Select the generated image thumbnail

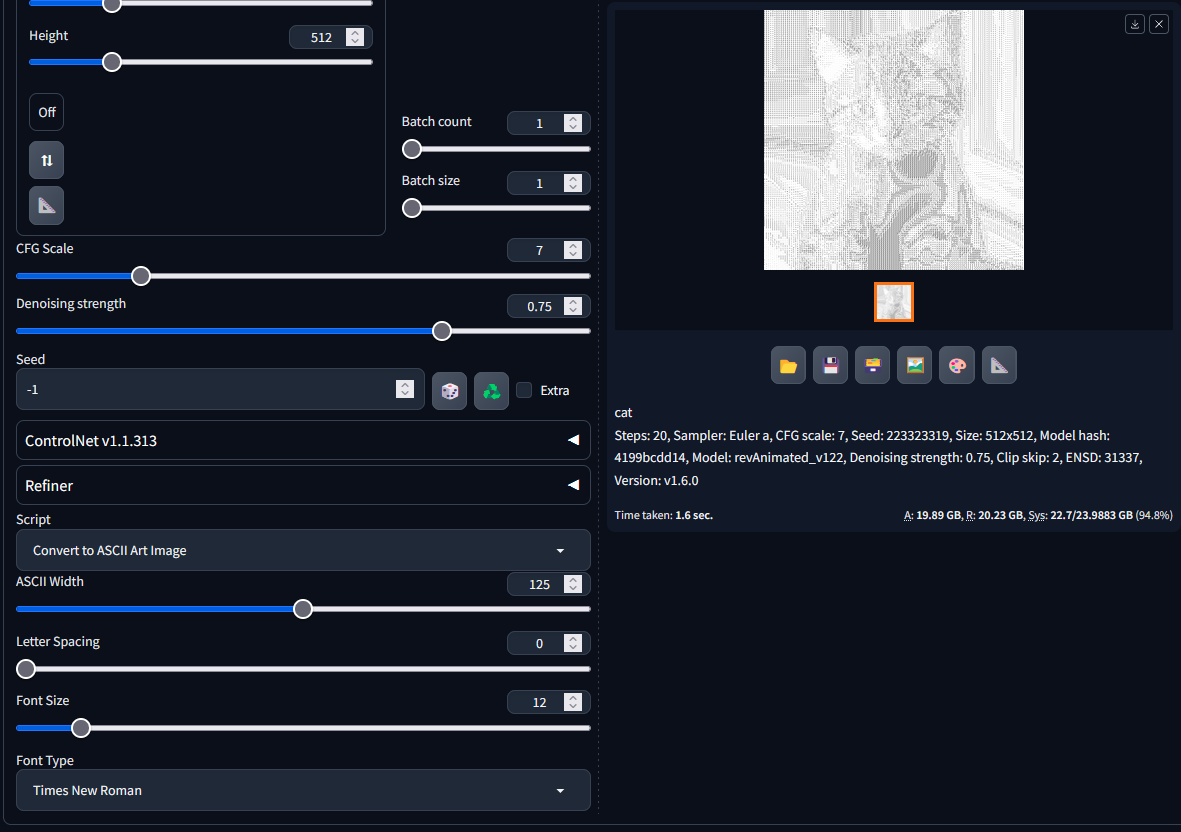(893, 302)
